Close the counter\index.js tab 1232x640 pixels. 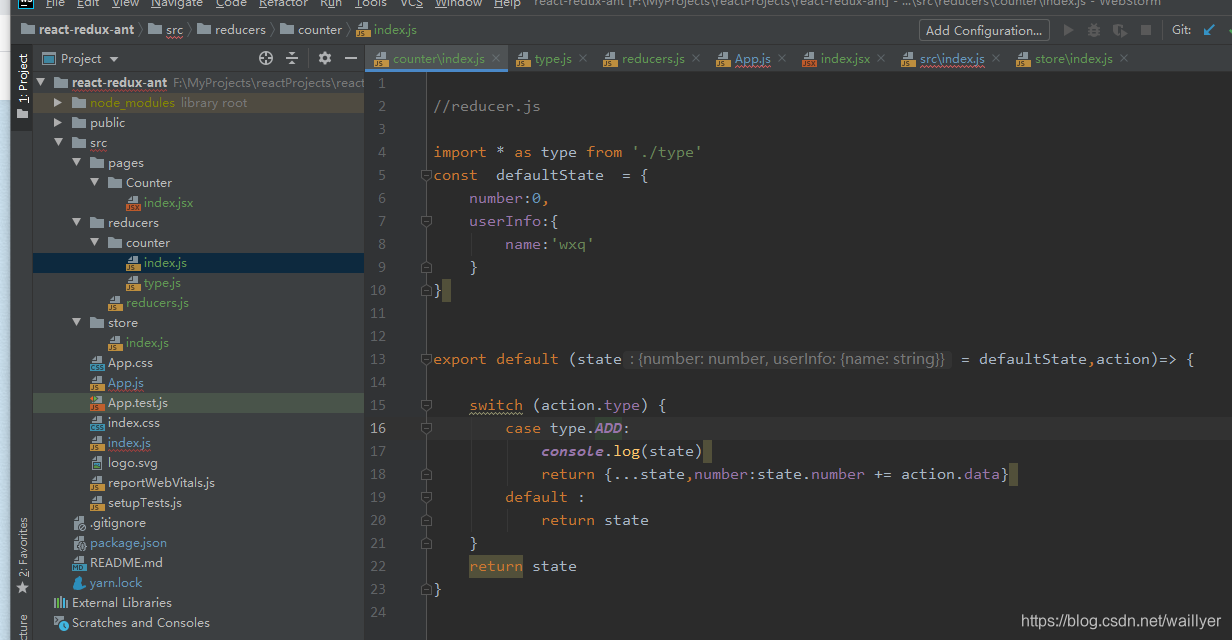tap(495, 59)
